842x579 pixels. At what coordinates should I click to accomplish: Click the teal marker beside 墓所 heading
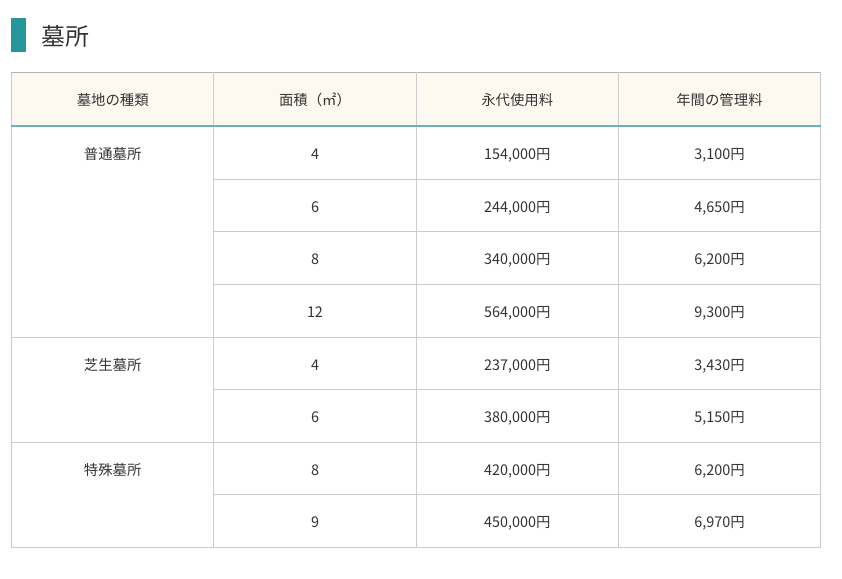(18, 35)
